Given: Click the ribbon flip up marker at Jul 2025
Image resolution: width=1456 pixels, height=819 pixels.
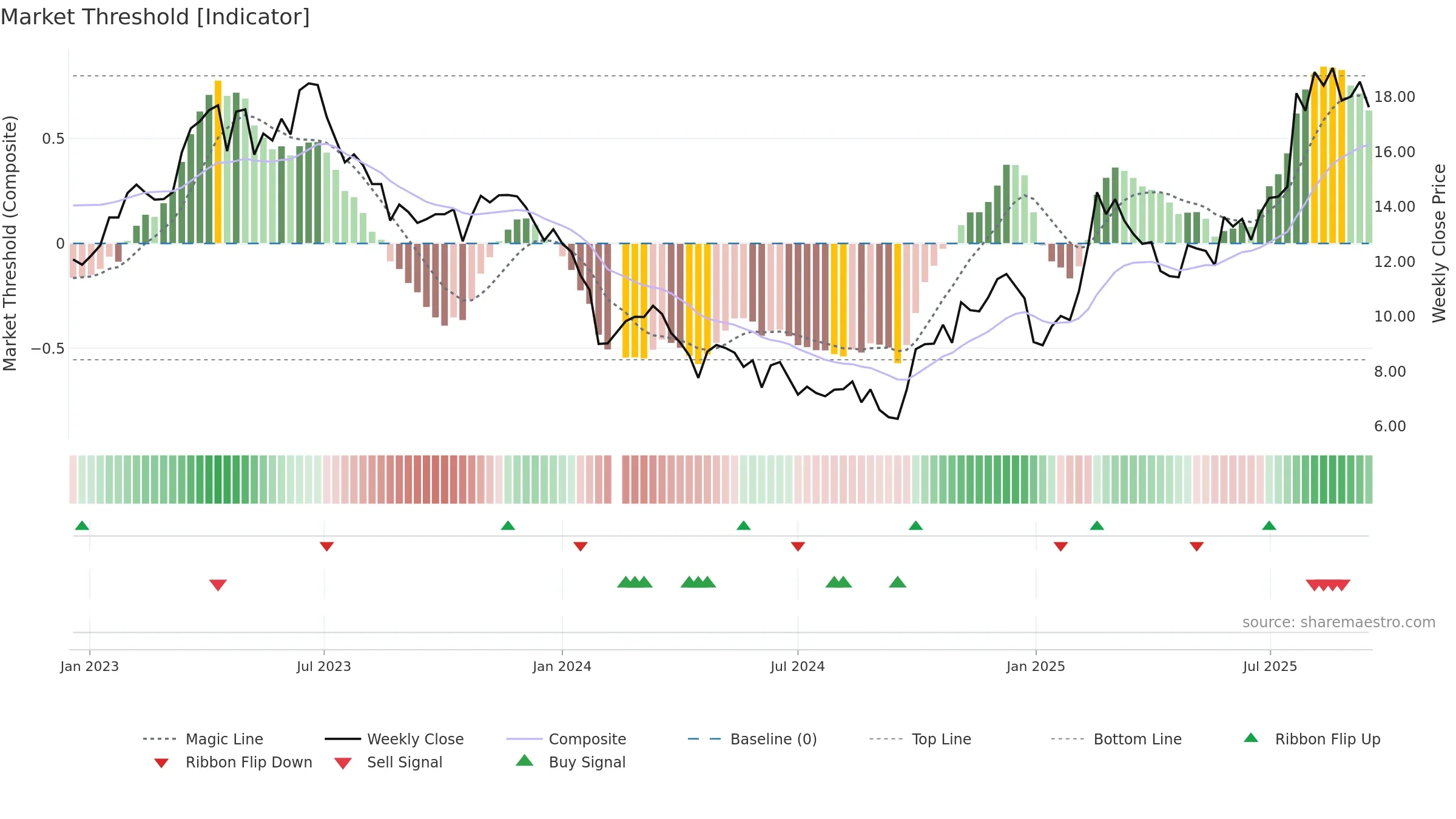Looking at the screenshot, I should point(1269,525).
